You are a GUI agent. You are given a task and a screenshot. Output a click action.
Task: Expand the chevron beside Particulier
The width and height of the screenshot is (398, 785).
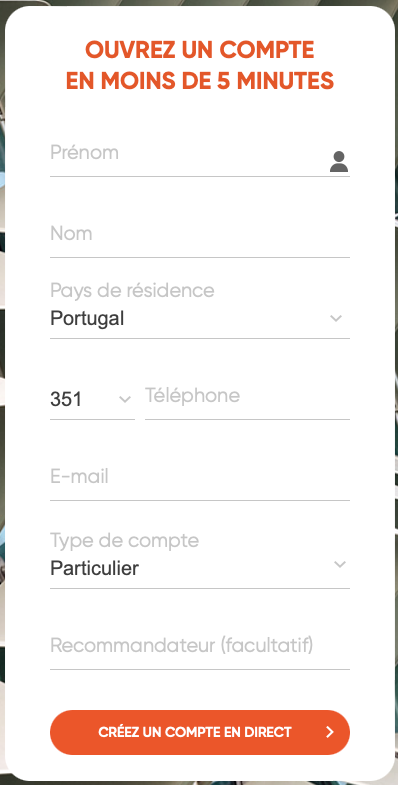click(340, 564)
